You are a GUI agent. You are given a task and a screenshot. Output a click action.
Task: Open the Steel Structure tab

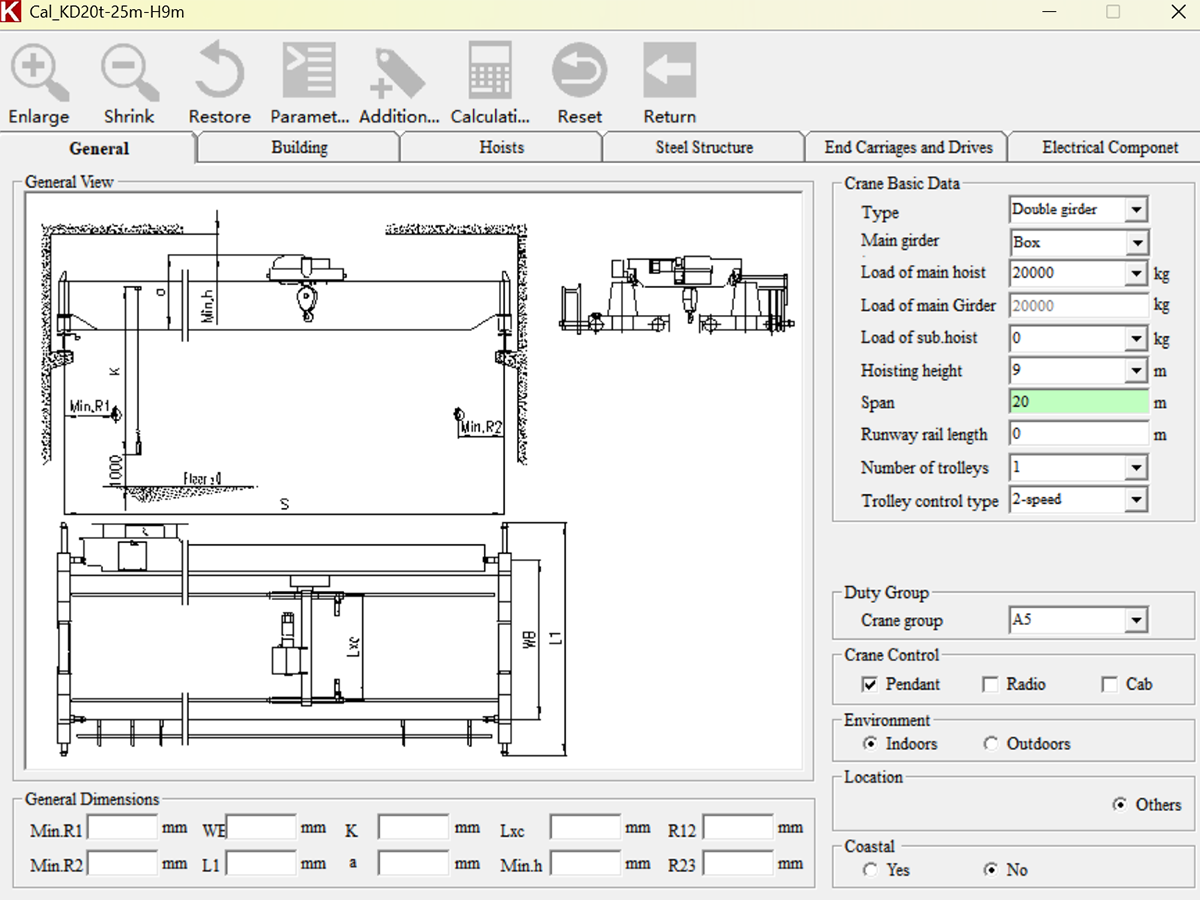click(704, 147)
